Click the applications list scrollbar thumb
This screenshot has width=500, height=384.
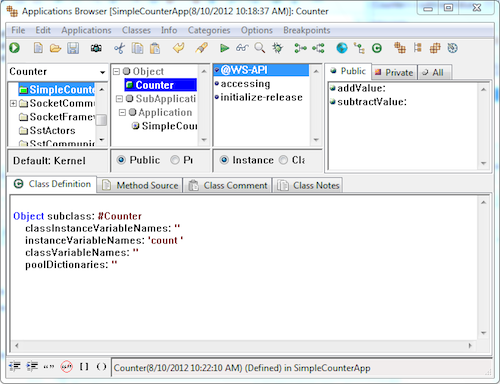click(101, 120)
